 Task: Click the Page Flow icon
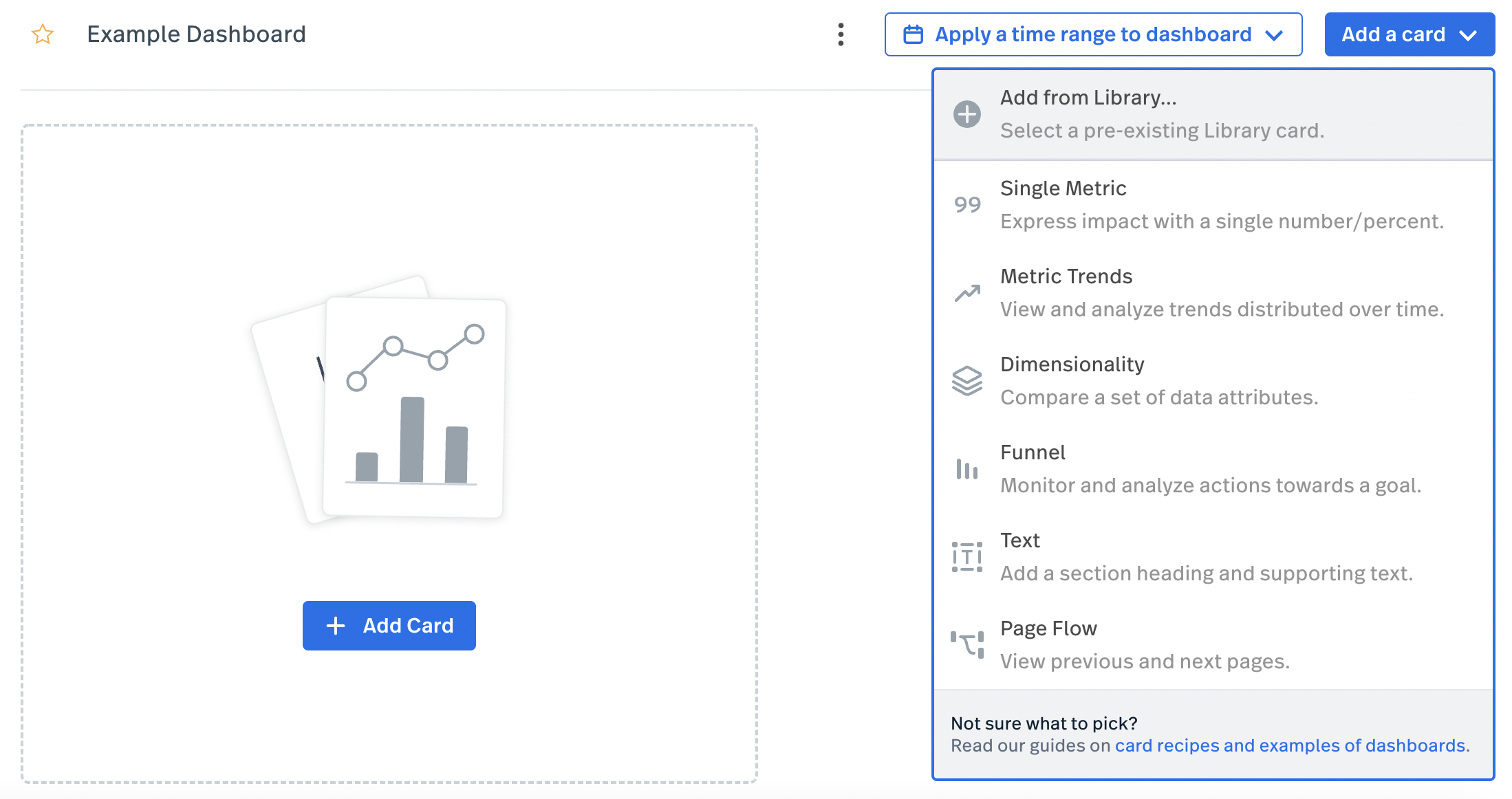pyautogui.click(x=966, y=645)
